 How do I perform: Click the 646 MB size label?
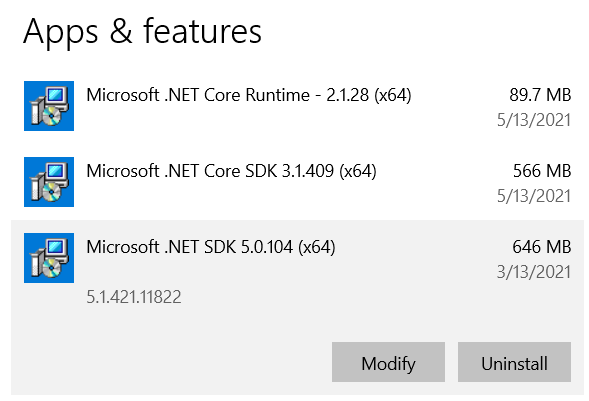point(542,247)
